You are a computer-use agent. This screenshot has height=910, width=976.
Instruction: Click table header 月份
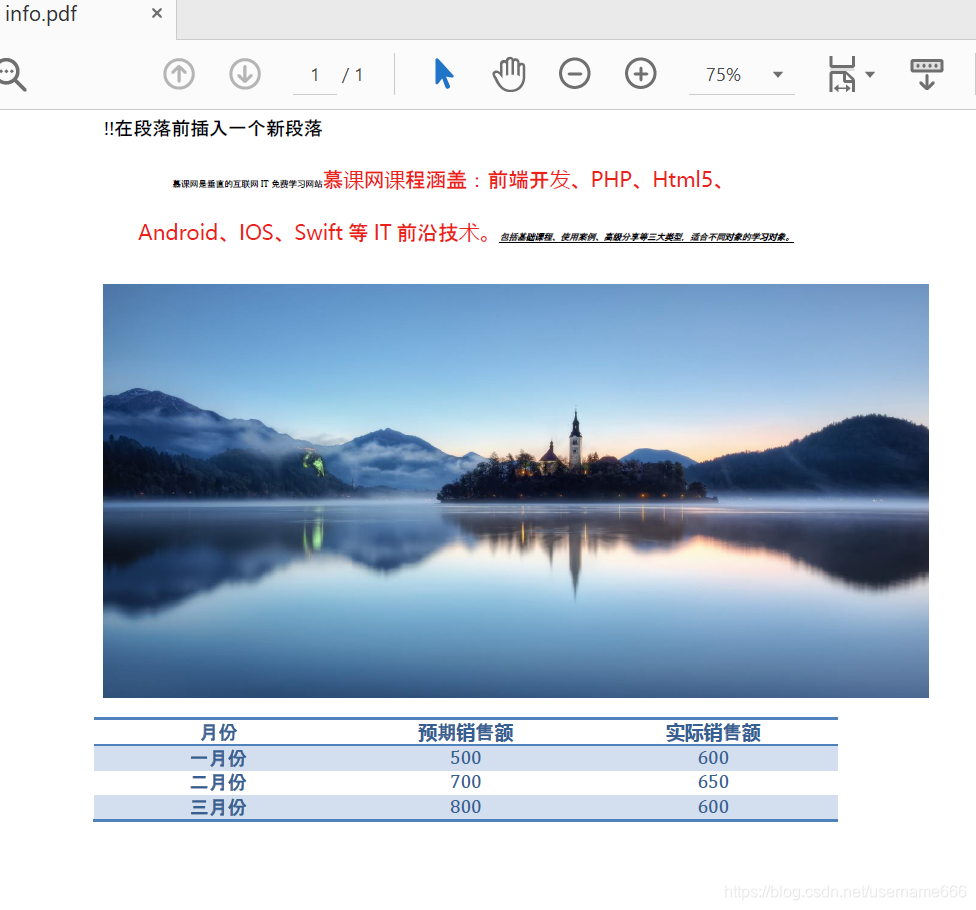[x=218, y=733]
